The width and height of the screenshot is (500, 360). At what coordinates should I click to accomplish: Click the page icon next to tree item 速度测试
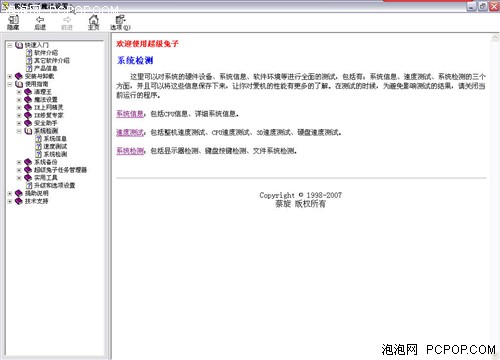tap(38, 146)
